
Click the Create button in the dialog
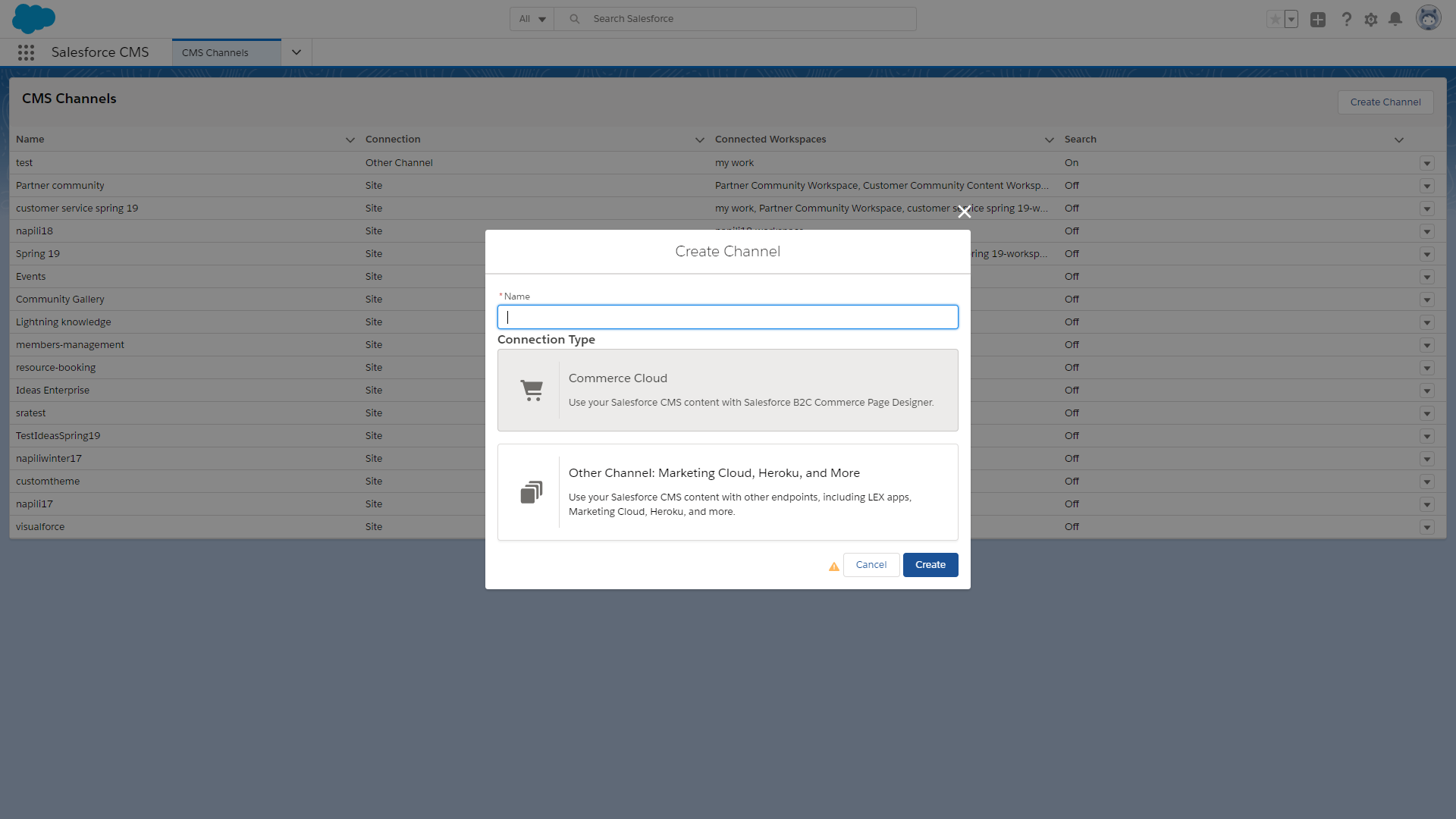coord(930,564)
